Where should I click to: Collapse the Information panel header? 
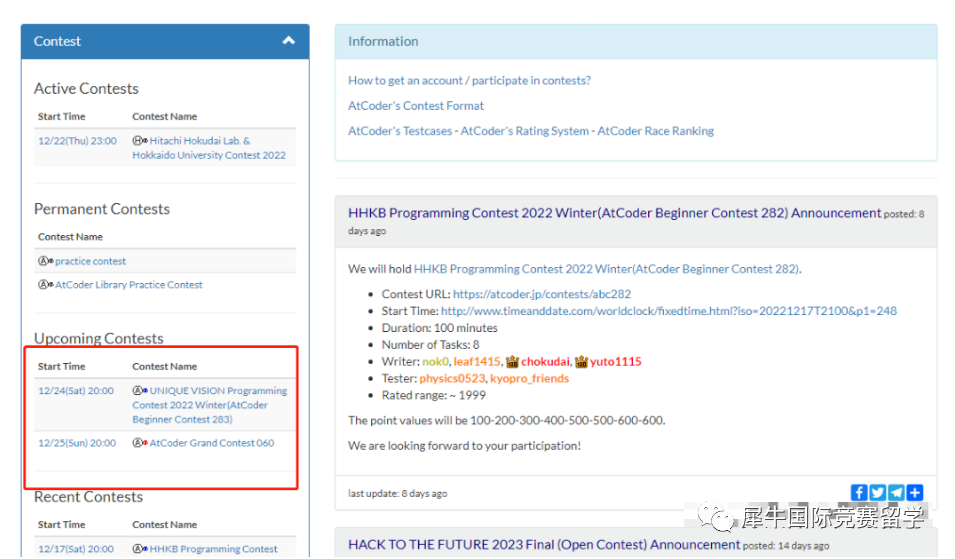[x=635, y=42]
